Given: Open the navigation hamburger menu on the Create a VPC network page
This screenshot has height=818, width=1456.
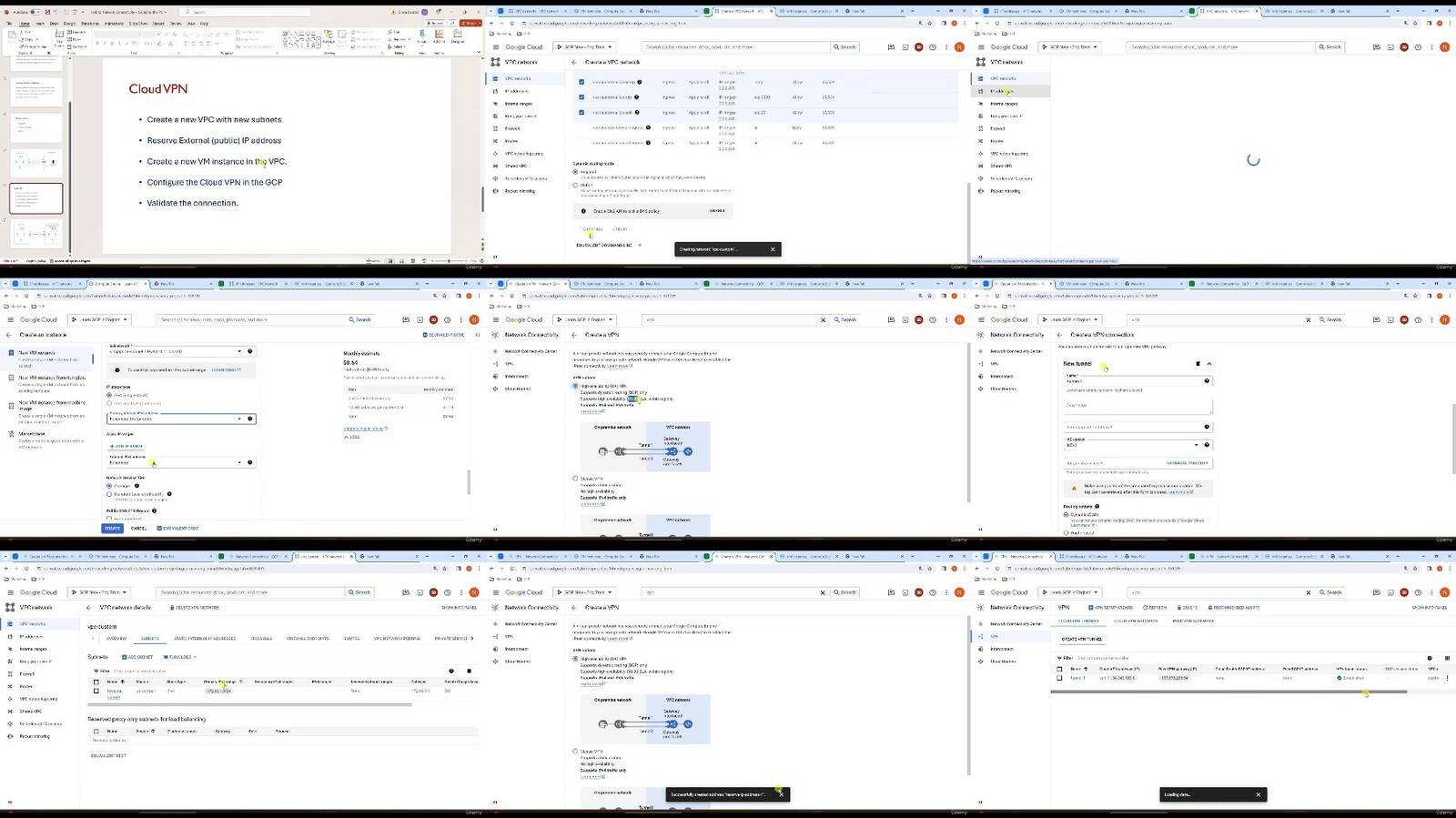Looking at the screenshot, I should click(x=496, y=46).
